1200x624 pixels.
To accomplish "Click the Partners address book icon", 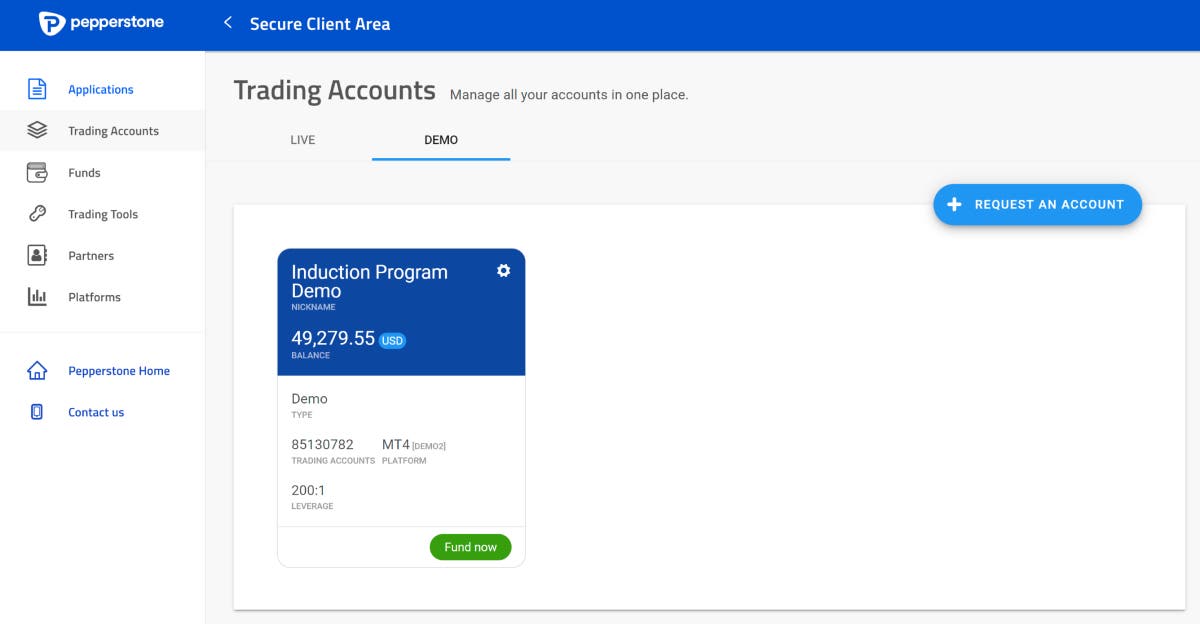I will pos(37,255).
